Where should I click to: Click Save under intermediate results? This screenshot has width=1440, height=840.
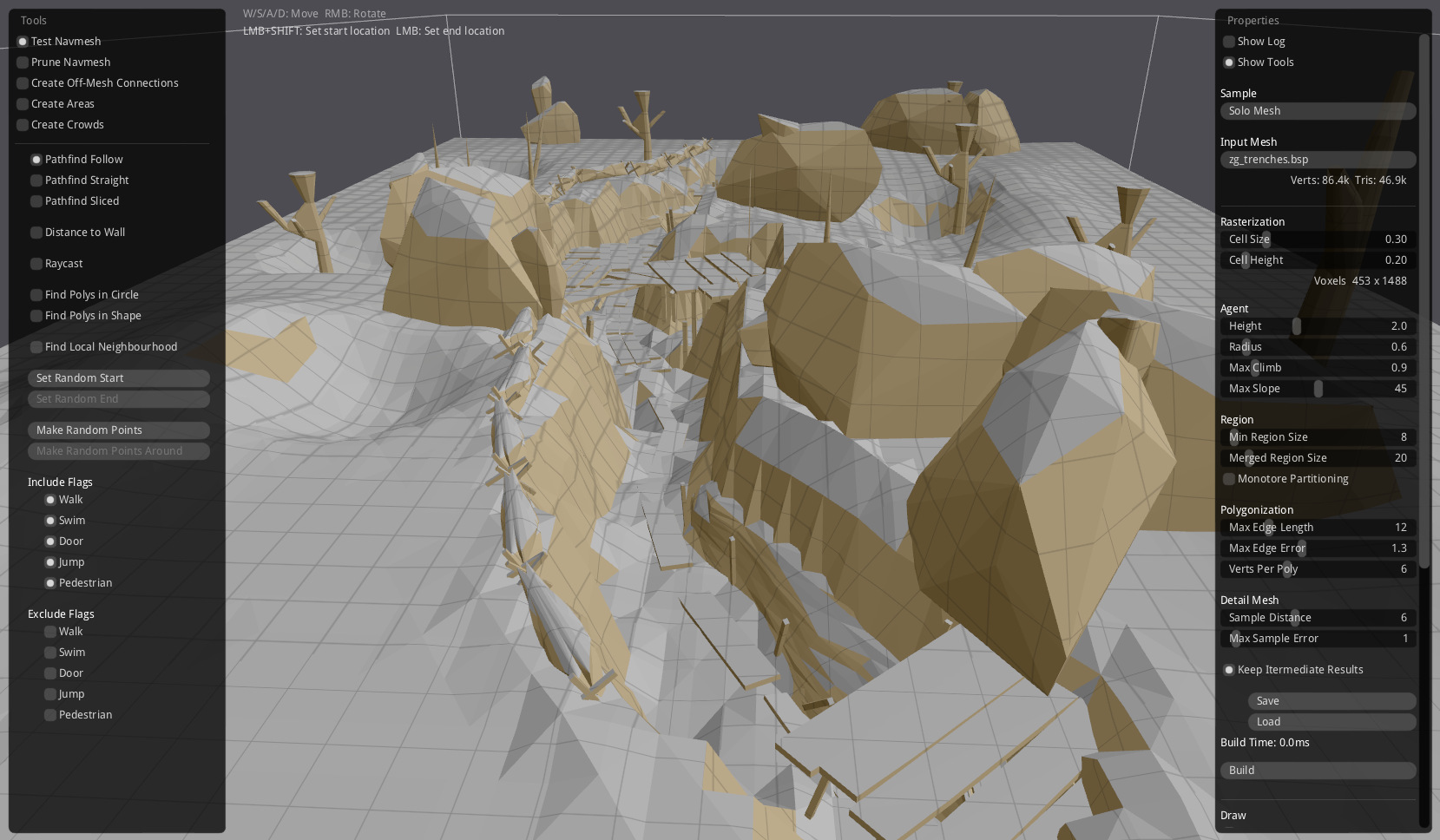[x=1332, y=701]
